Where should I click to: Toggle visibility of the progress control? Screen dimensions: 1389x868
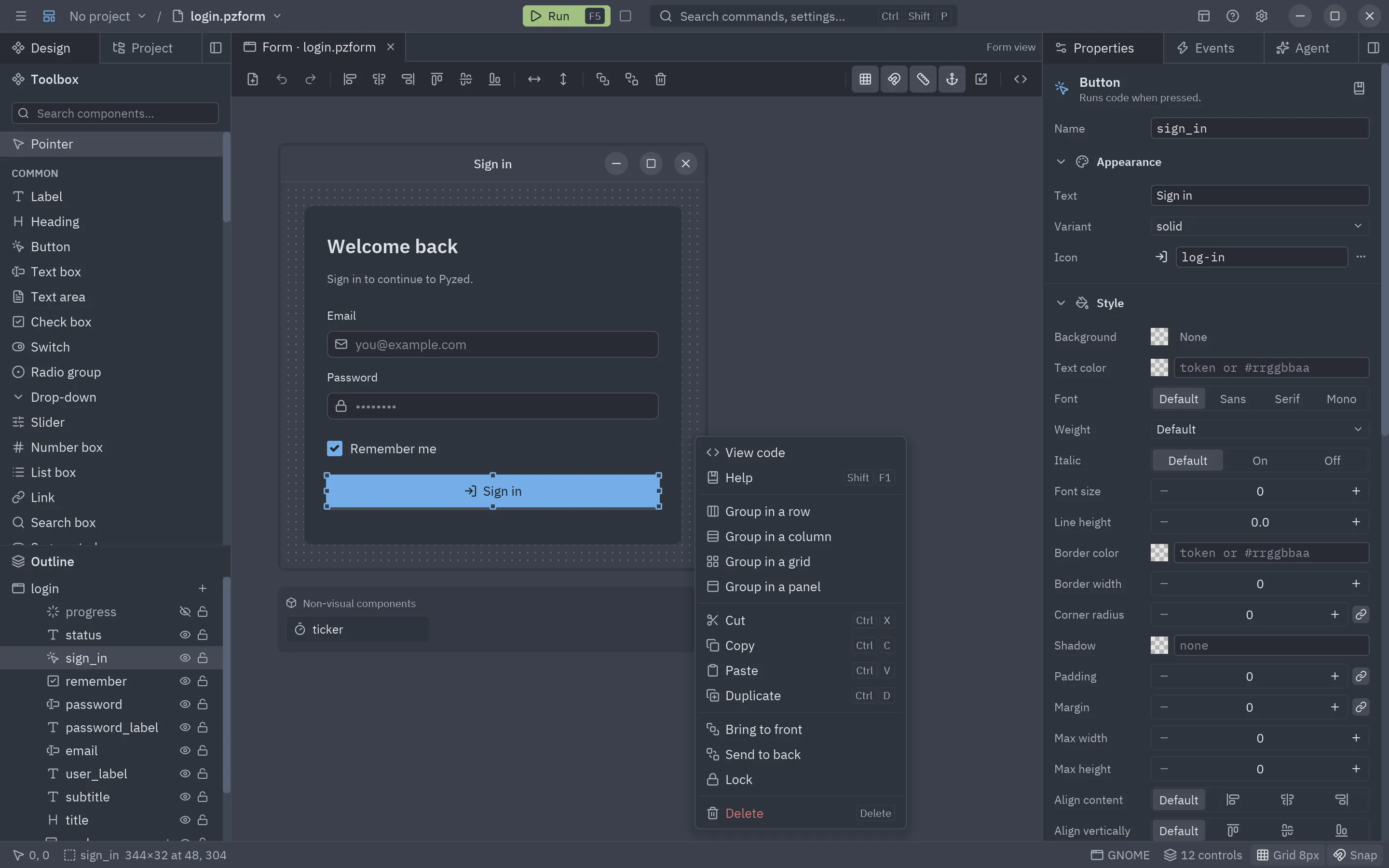(x=185, y=612)
